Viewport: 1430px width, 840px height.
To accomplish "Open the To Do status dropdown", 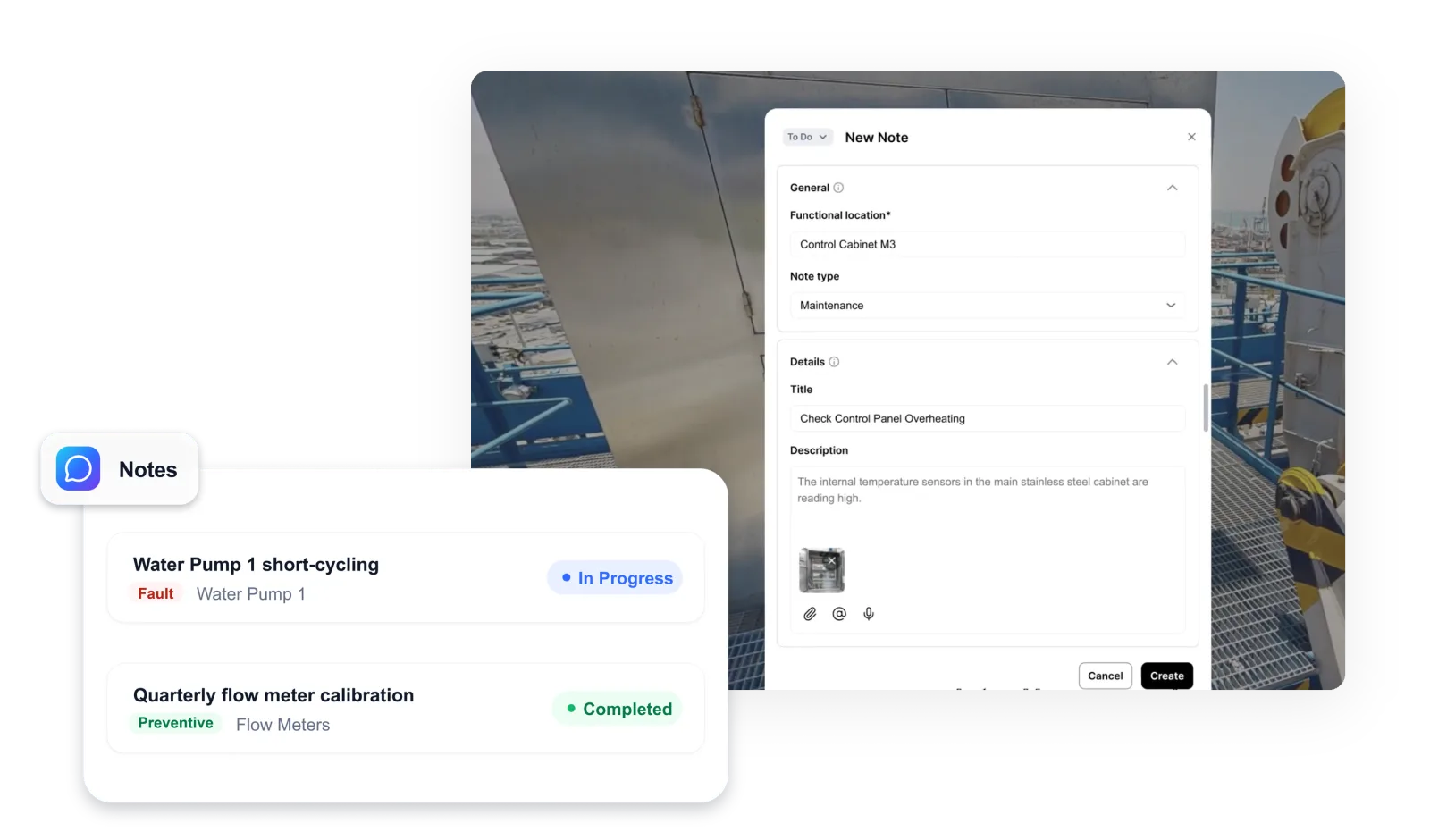I will 807,137.
